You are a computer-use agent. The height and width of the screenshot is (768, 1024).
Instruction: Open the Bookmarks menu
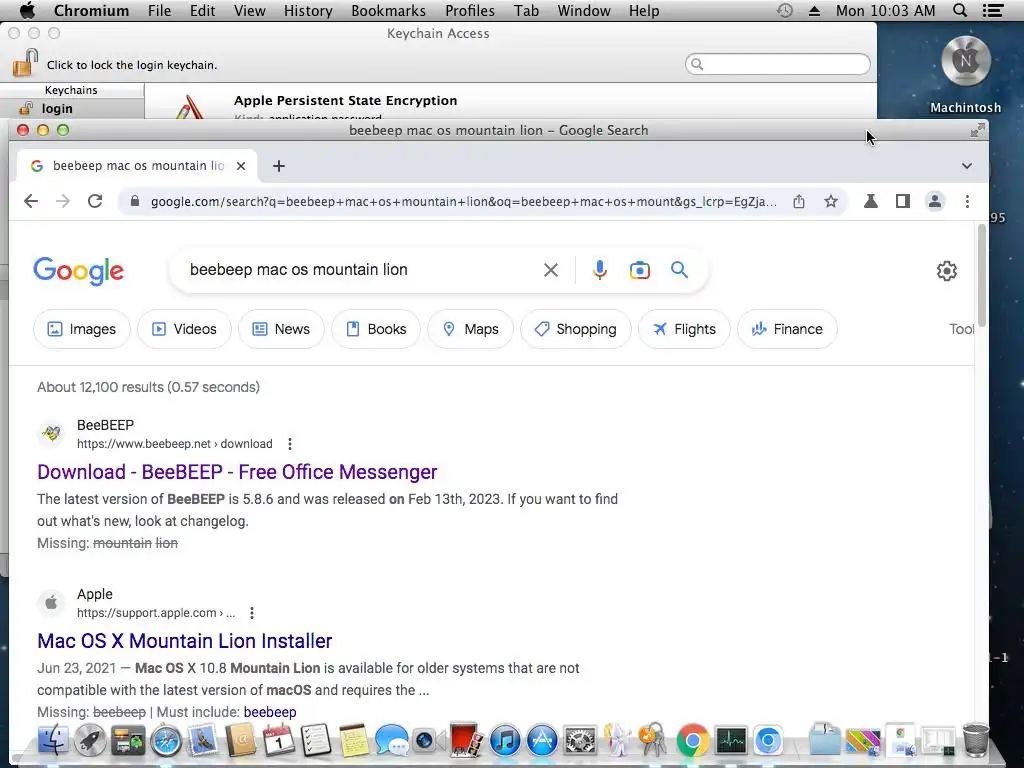tap(389, 10)
